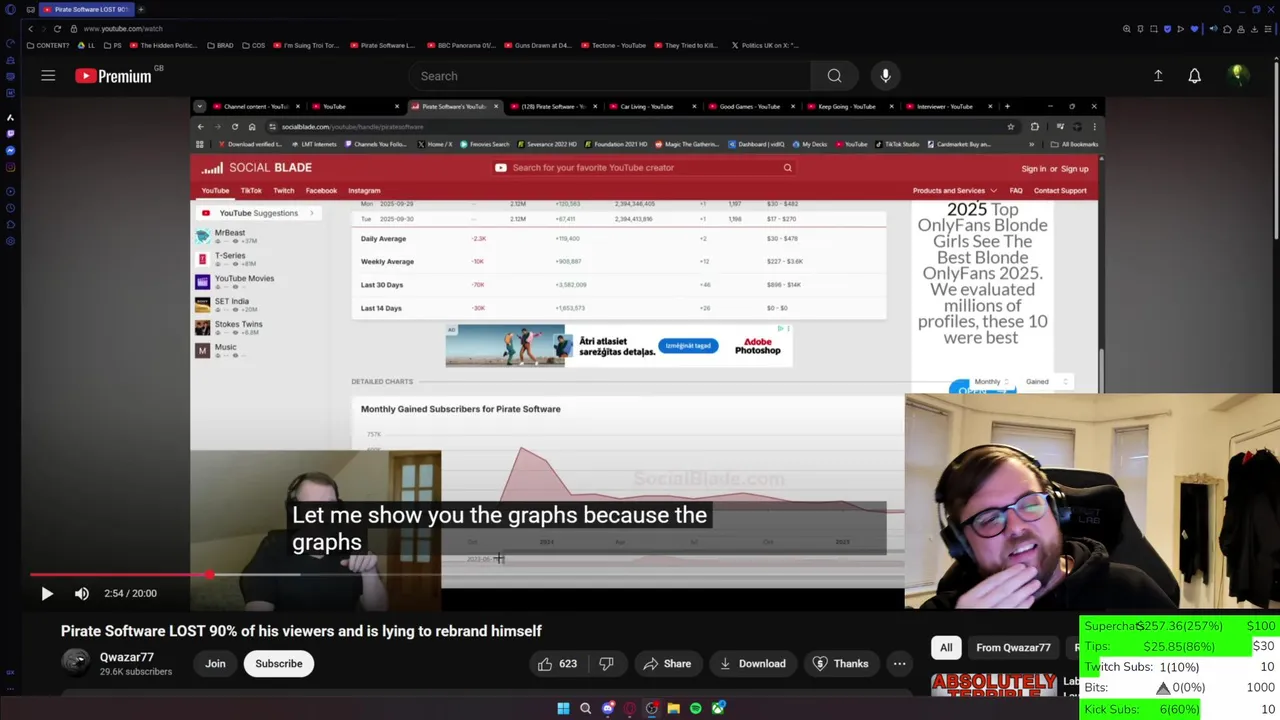Open the Qwazar77 channel avatar
This screenshot has width=1280, height=720.
(x=76, y=664)
